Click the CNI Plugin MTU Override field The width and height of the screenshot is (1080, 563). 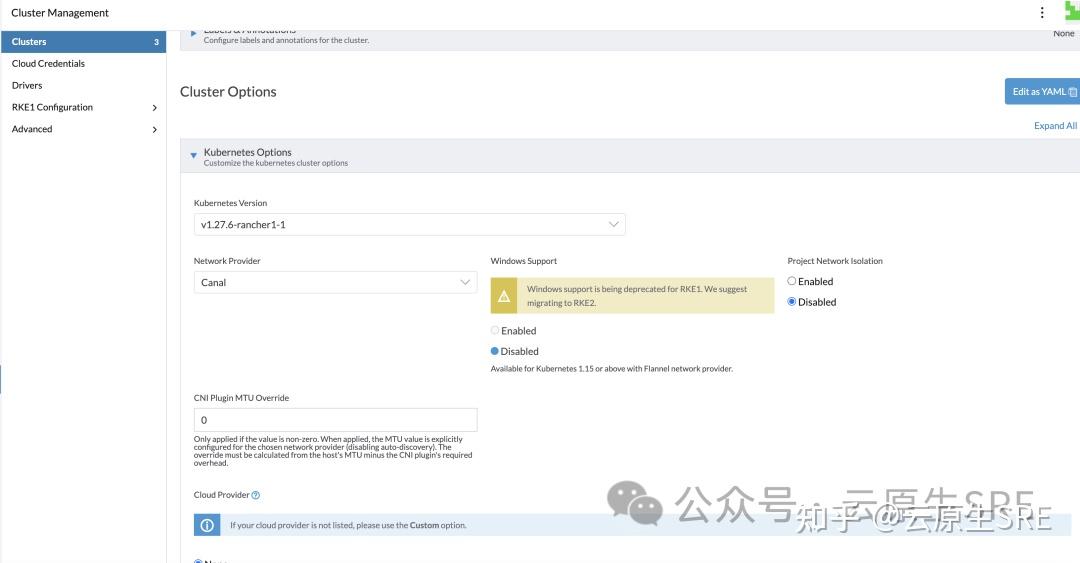[335, 420]
